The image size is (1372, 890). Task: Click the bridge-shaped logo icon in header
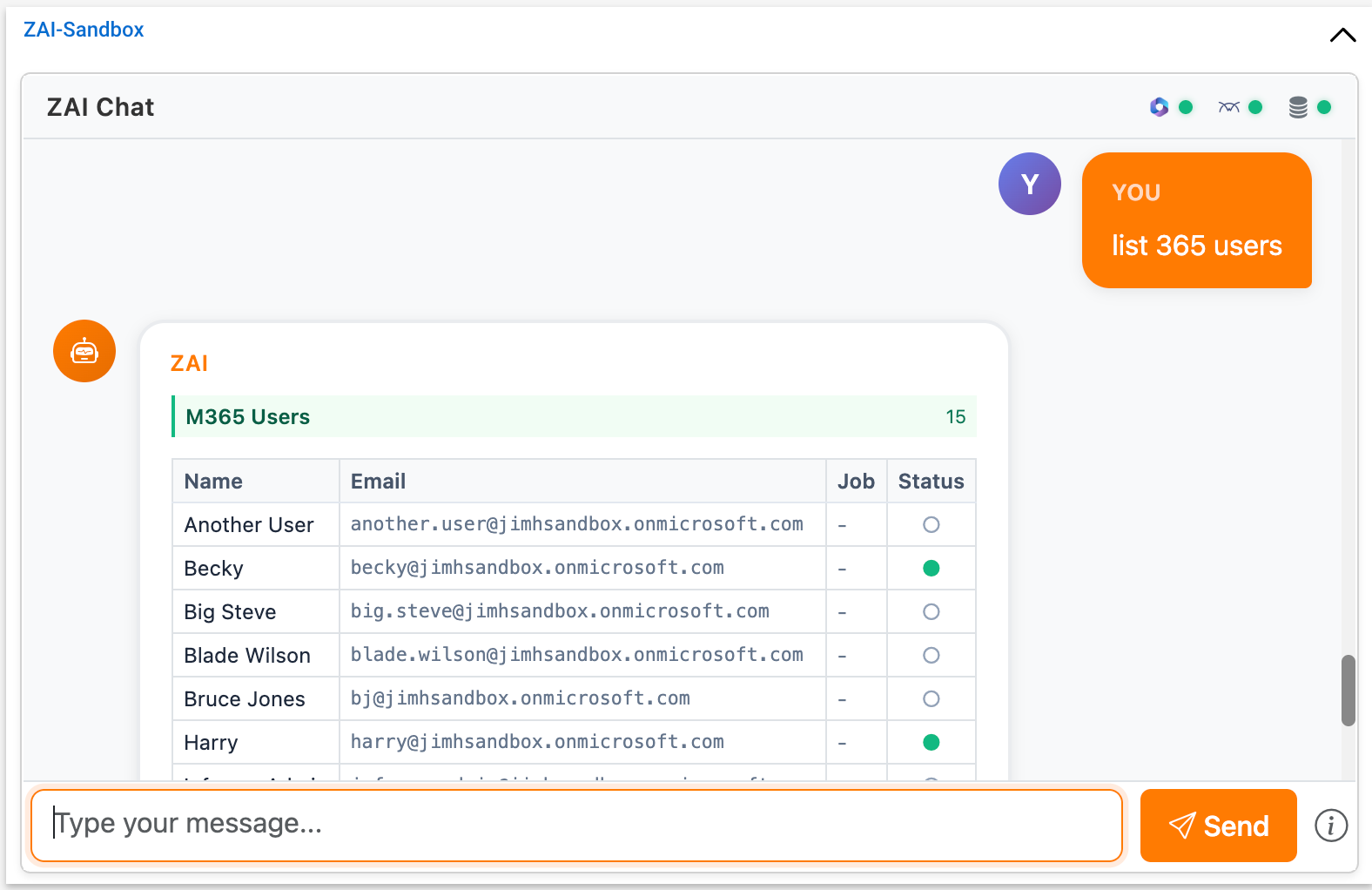[x=1228, y=107]
